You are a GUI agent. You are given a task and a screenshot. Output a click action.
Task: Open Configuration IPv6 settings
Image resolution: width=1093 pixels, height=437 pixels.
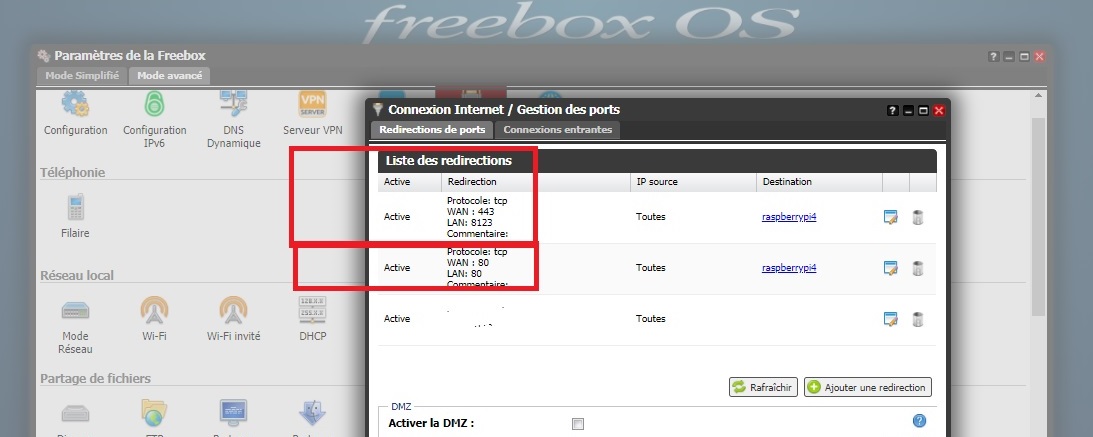154,106
